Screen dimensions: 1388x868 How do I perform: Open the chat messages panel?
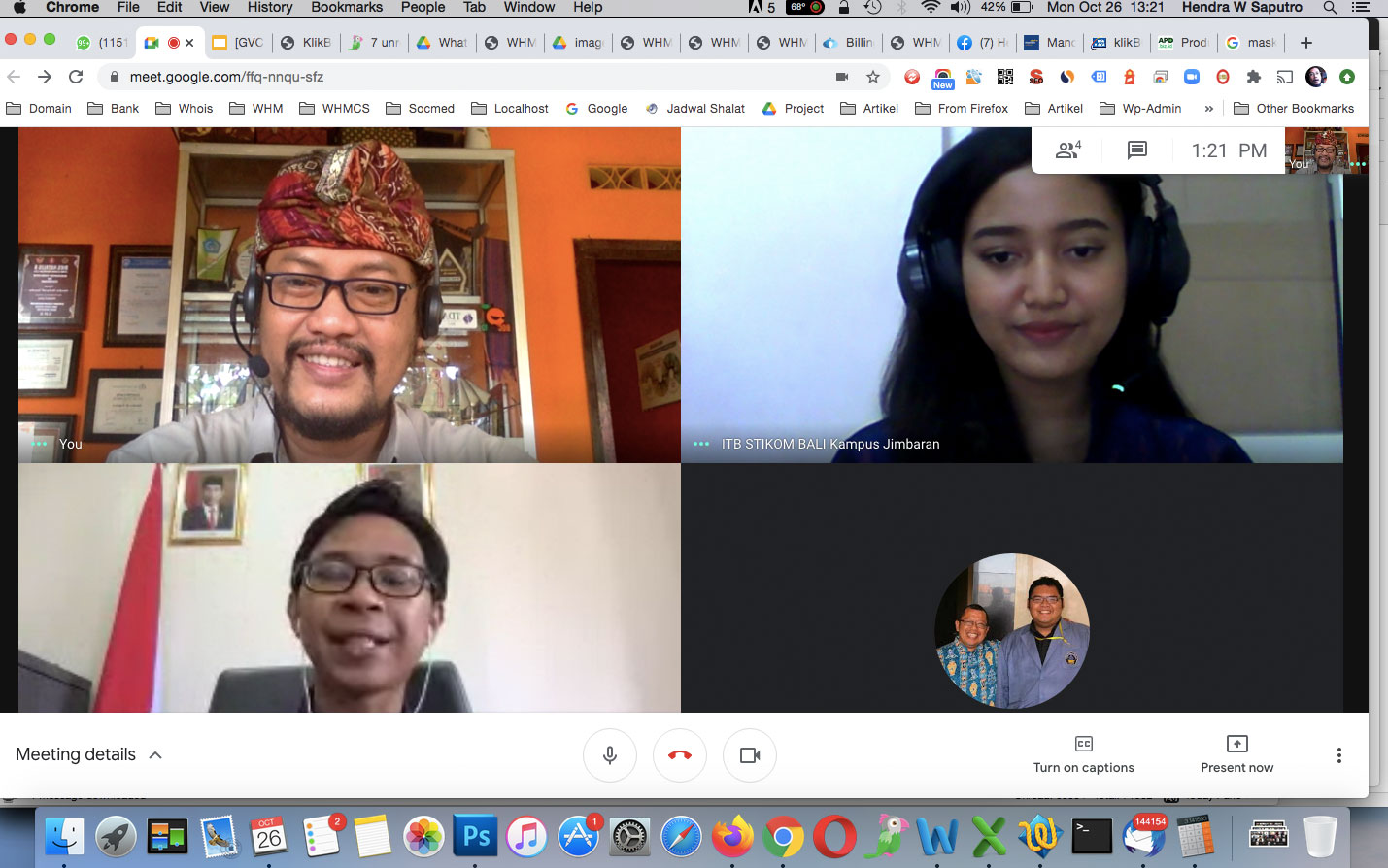1137,150
